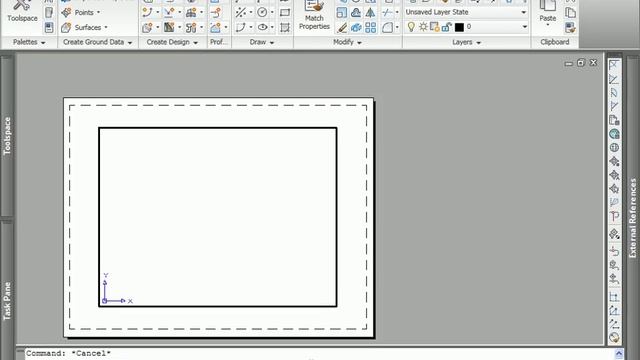Toggle layer viewport freeze icon
640x360 pixels.
[435, 27]
